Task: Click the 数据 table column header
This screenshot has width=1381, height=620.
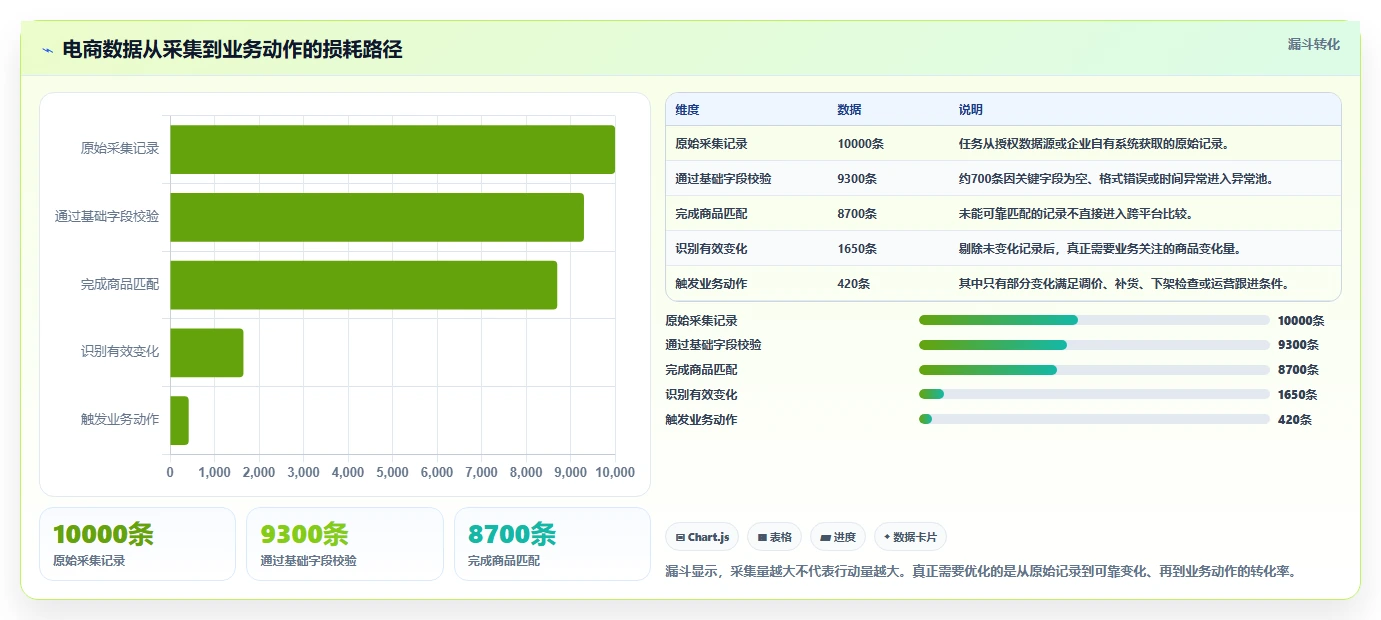Action: [849, 110]
